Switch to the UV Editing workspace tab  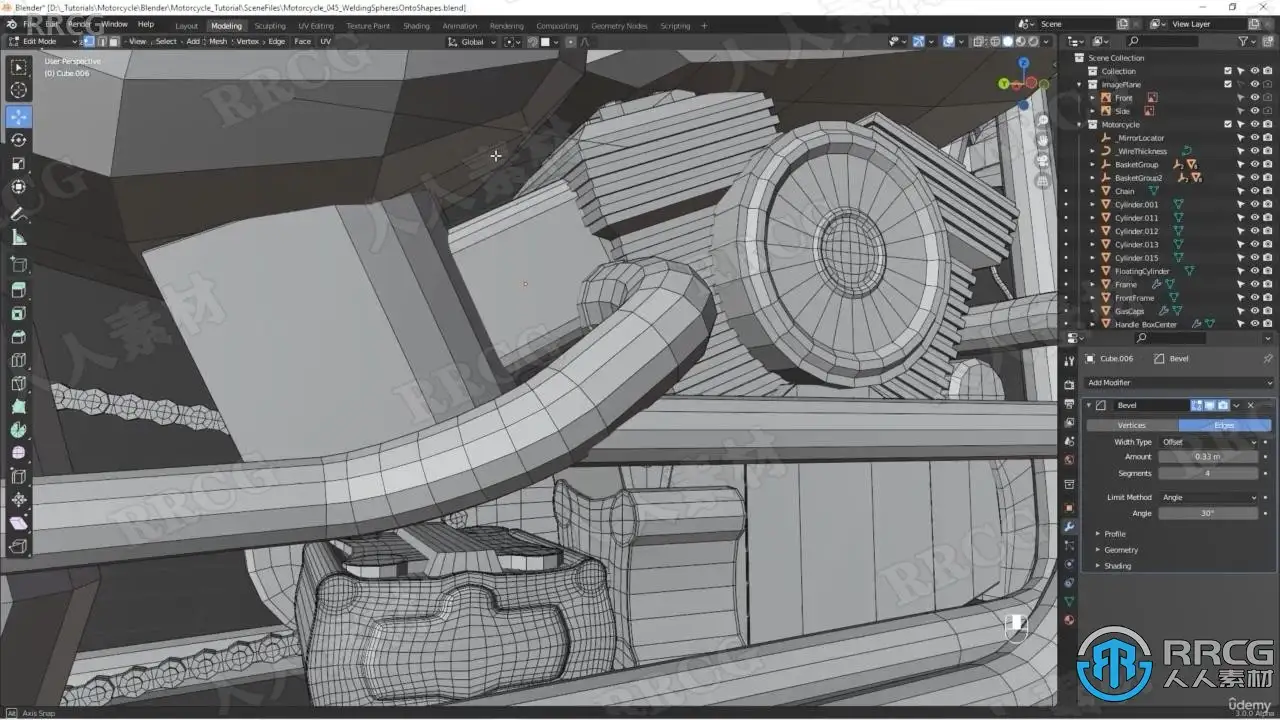click(316, 25)
